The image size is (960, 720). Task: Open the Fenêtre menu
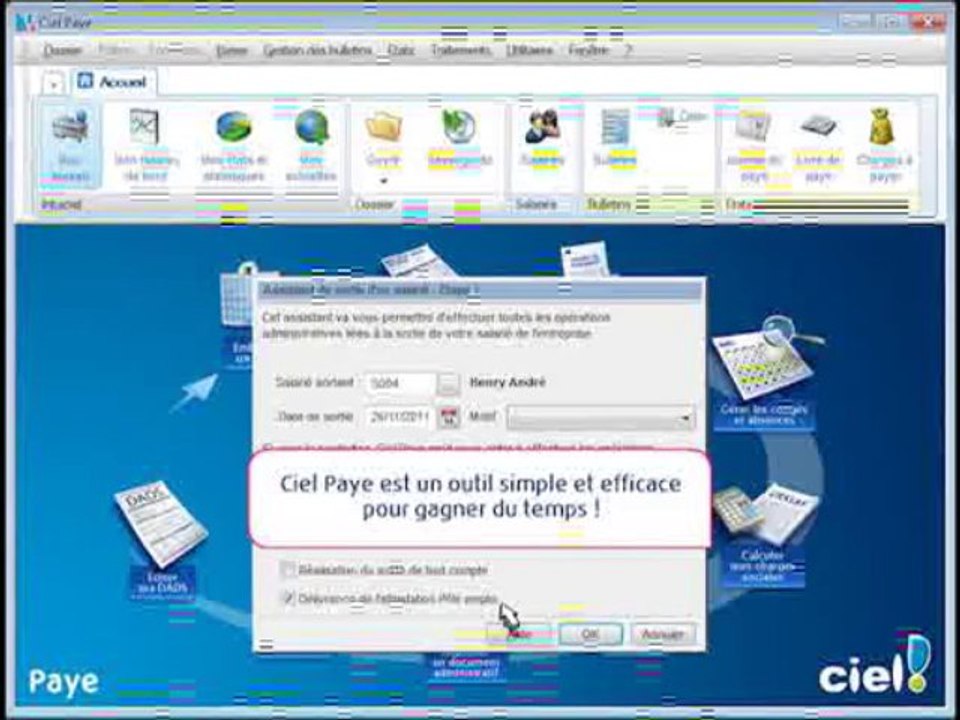(588, 50)
